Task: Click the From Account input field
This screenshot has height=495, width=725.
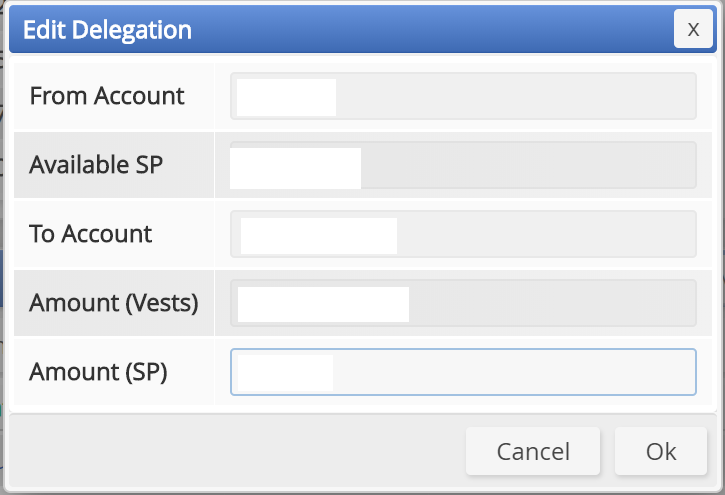Action: pos(463,96)
